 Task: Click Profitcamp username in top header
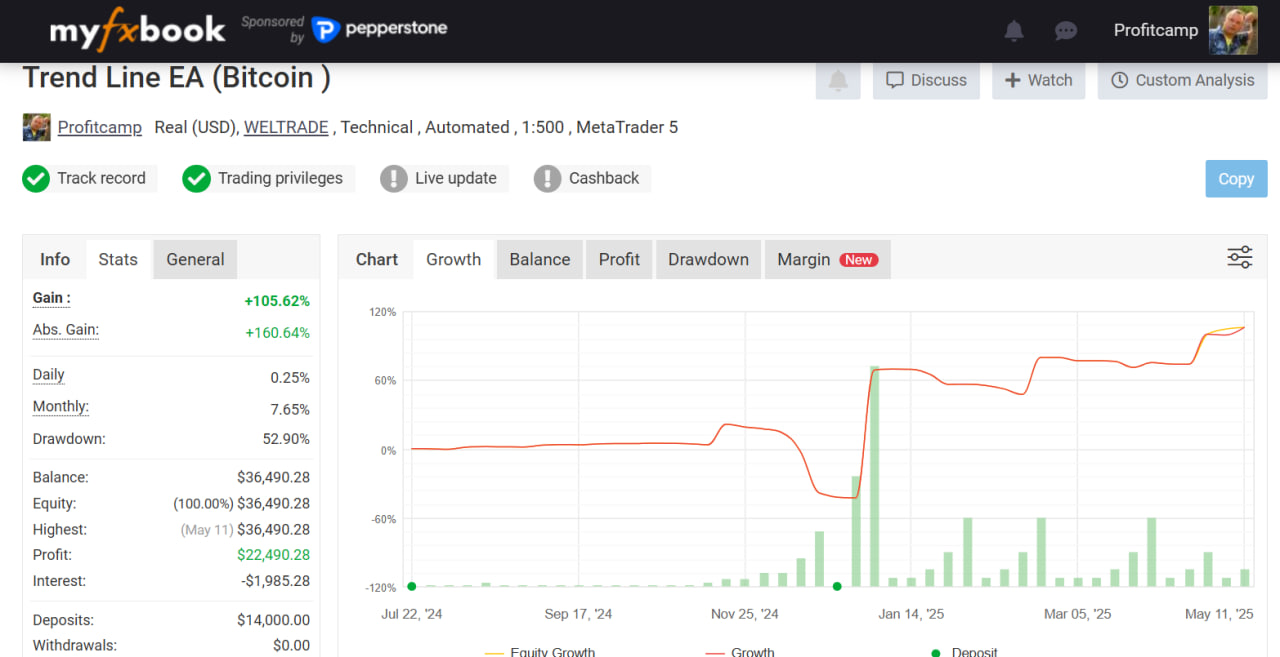point(1156,30)
